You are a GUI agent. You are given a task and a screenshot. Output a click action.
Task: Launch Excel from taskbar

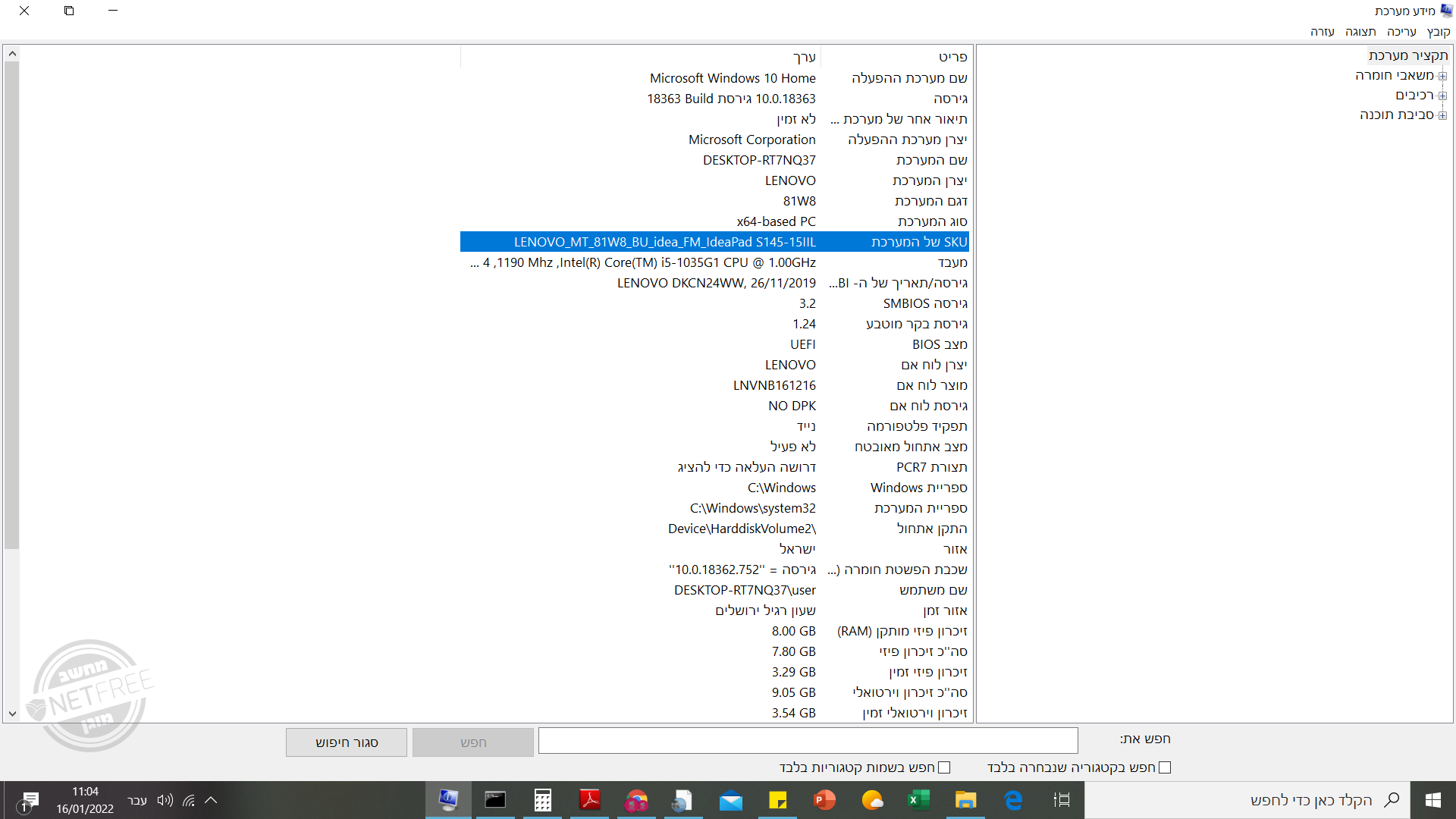click(x=918, y=800)
